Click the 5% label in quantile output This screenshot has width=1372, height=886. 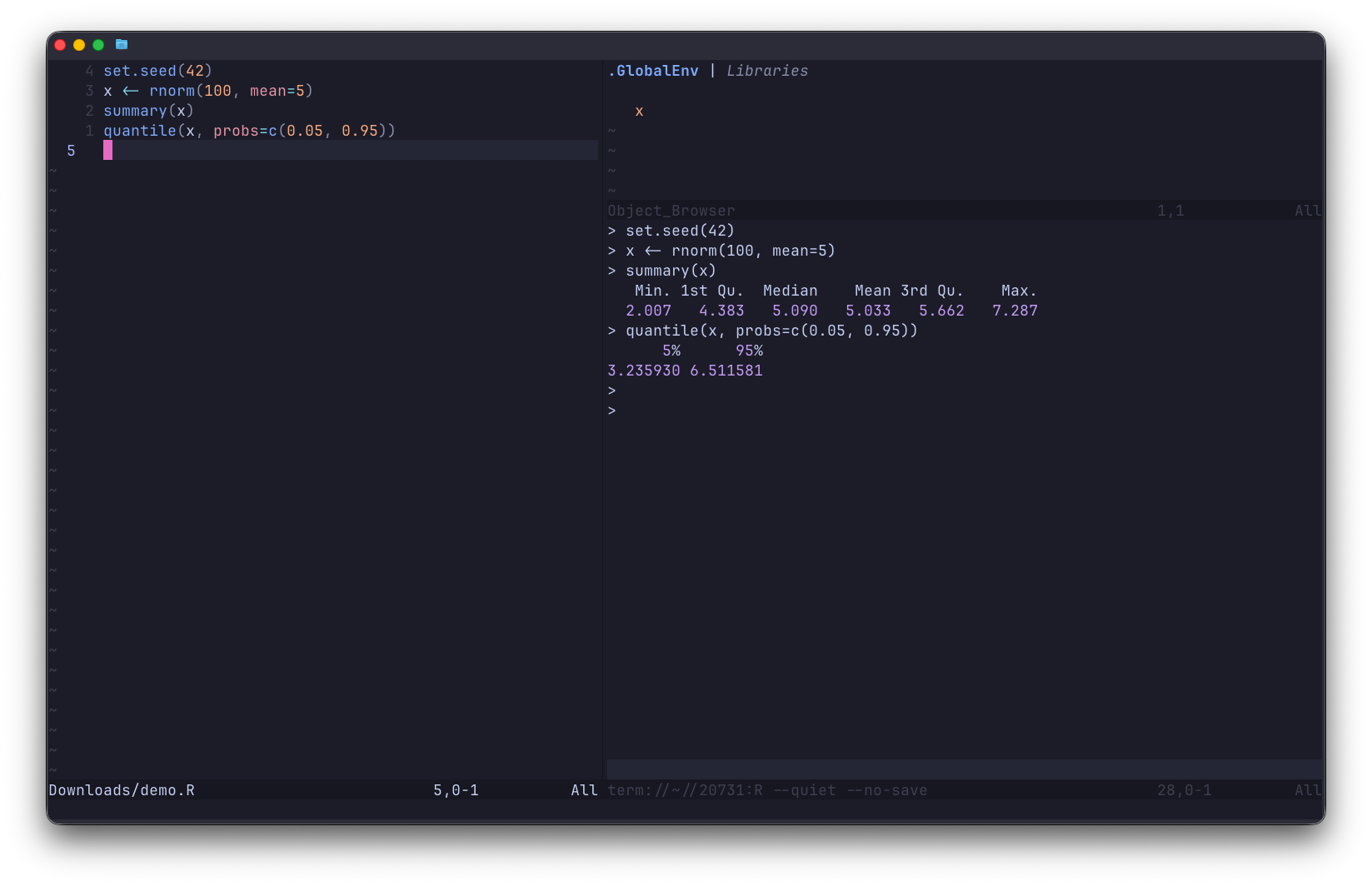(x=671, y=351)
